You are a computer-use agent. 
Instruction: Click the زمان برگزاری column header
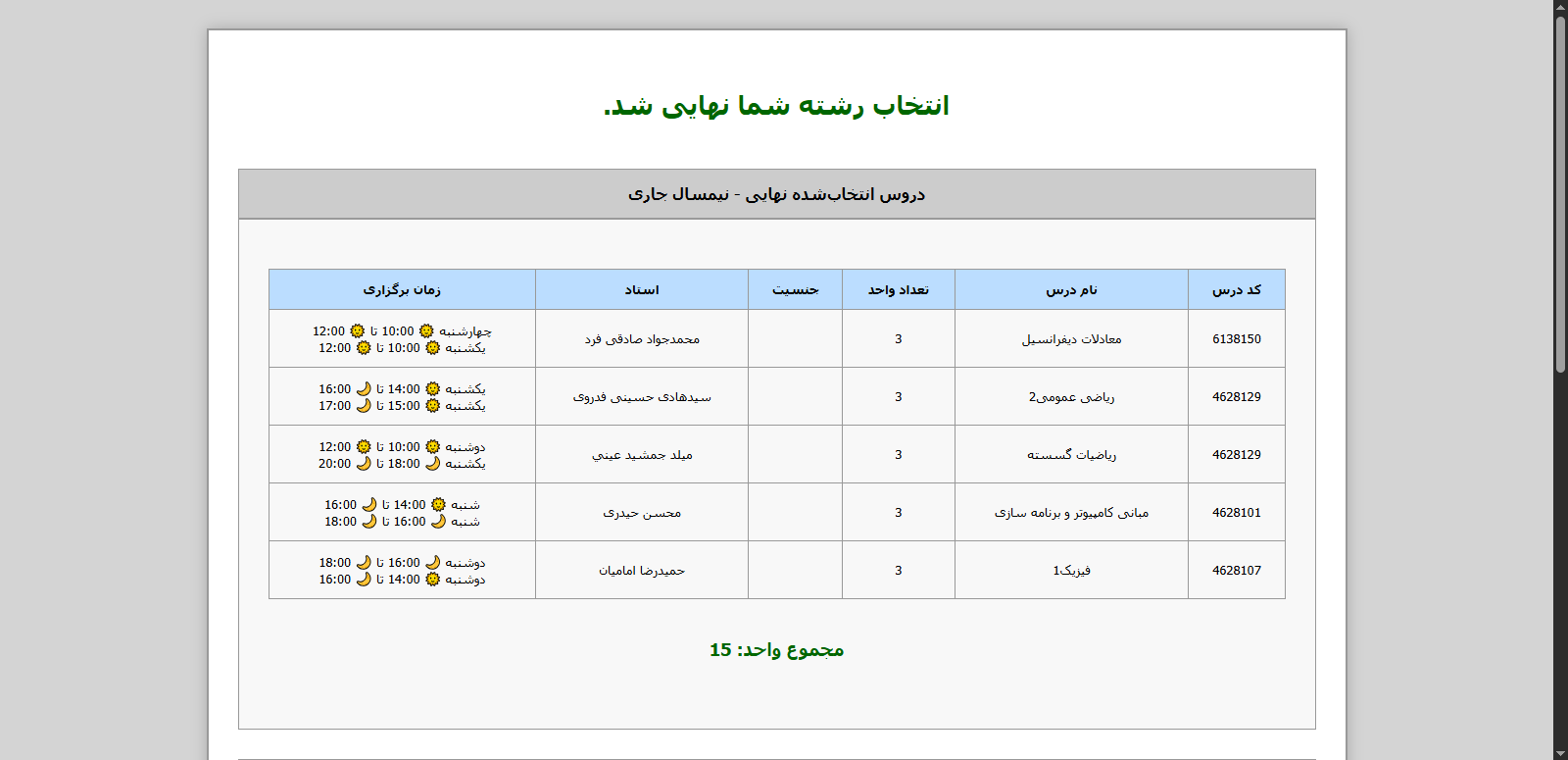pos(402,290)
